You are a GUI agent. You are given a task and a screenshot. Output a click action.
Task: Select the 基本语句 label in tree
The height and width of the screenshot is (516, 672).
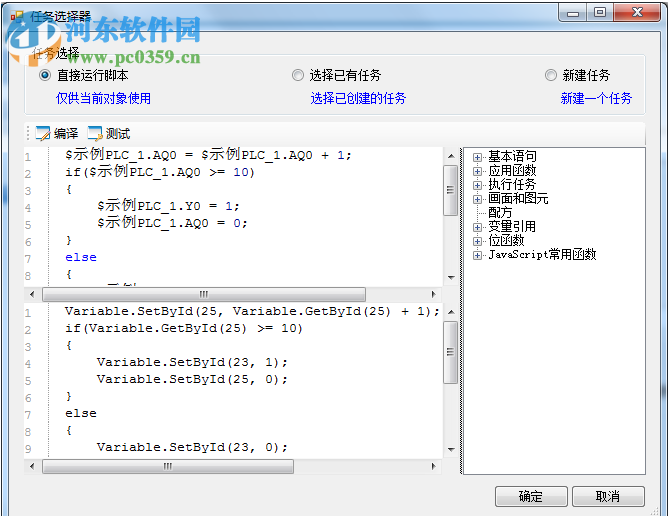point(512,156)
